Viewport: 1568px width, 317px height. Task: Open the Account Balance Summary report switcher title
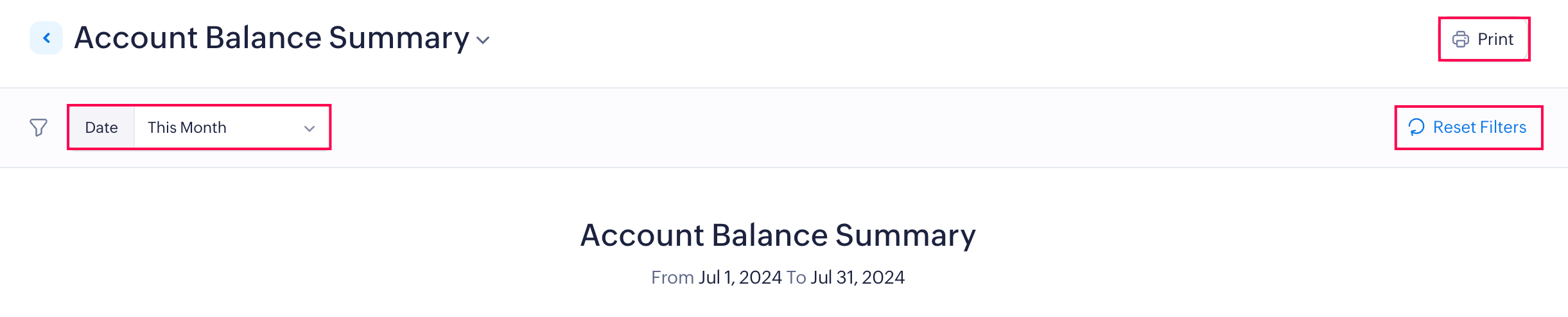click(x=272, y=38)
